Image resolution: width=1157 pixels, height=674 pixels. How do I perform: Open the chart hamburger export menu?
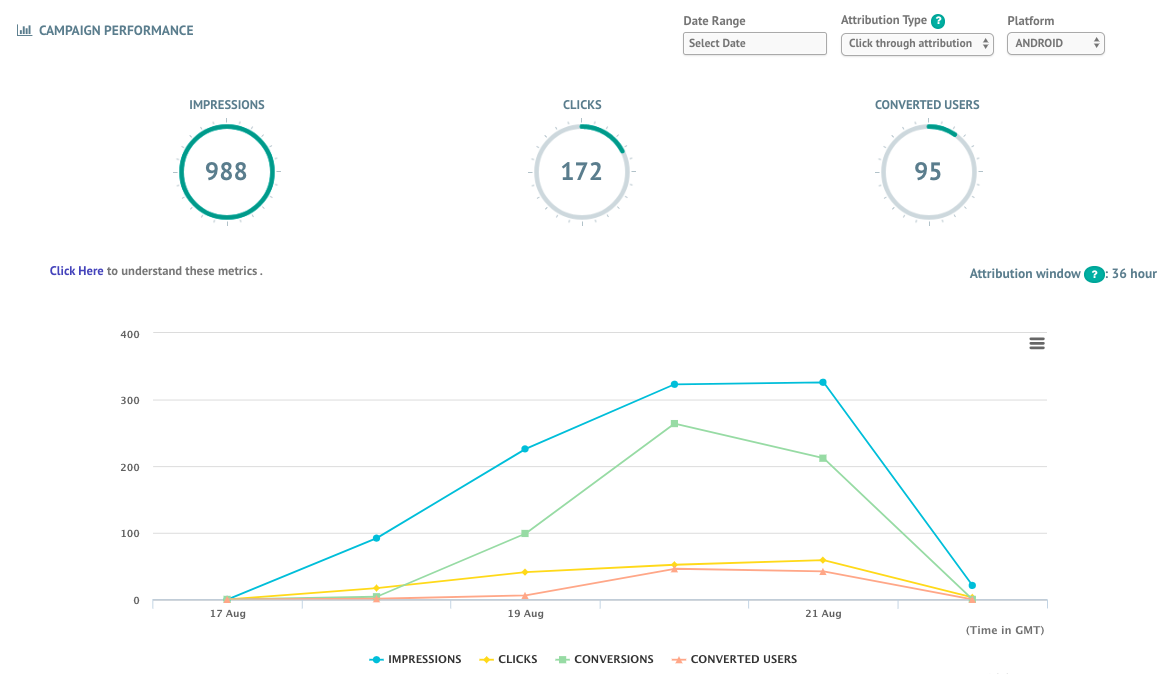pos(1037,343)
